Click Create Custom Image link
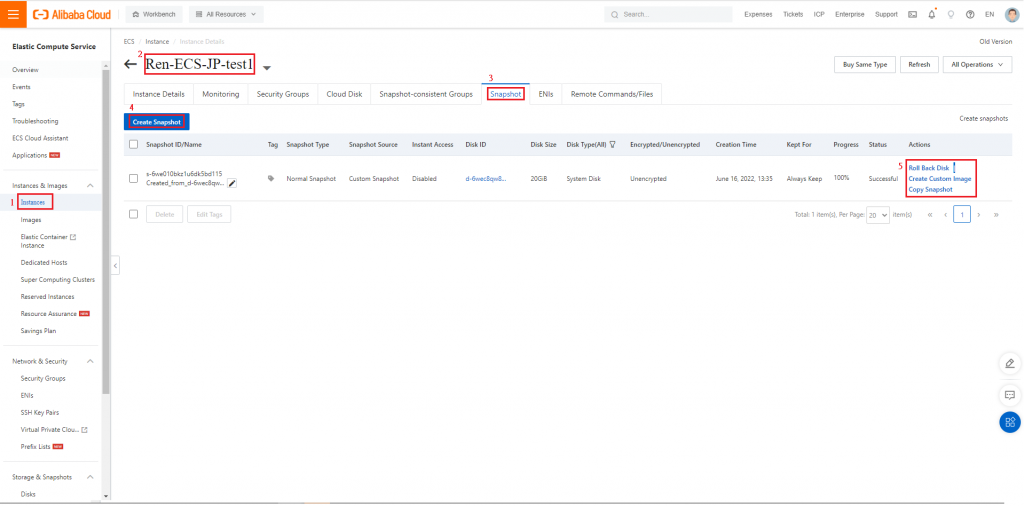 click(940, 178)
